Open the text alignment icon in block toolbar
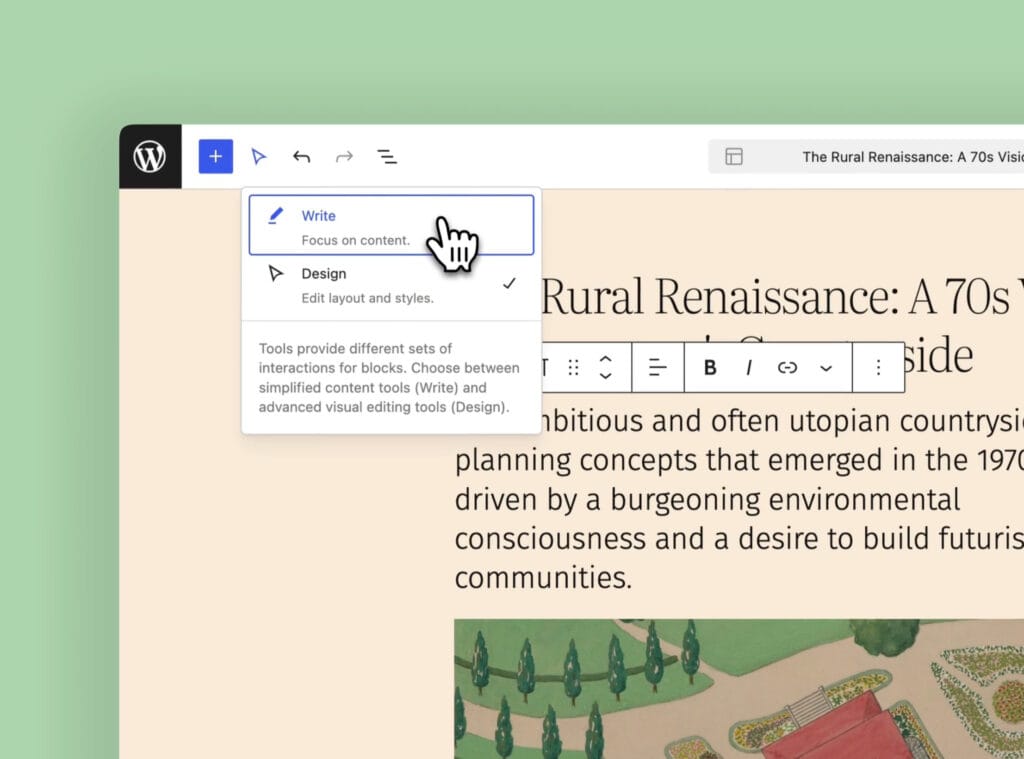The width and height of the screenshot is (1024, 759). pos(658,367)
